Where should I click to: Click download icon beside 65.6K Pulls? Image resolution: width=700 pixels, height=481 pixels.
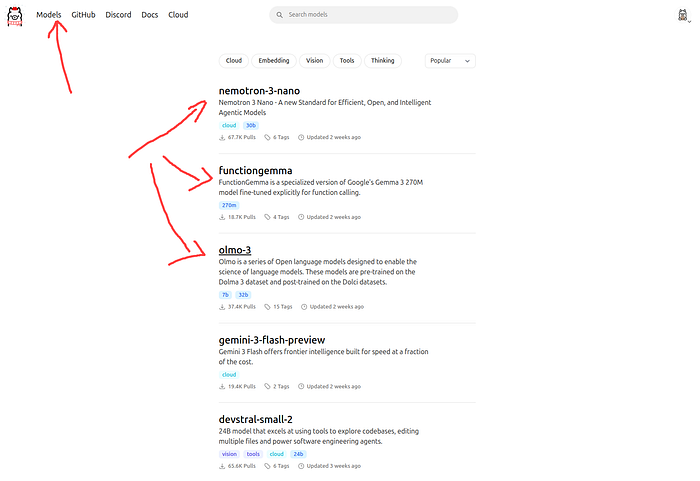222,466
